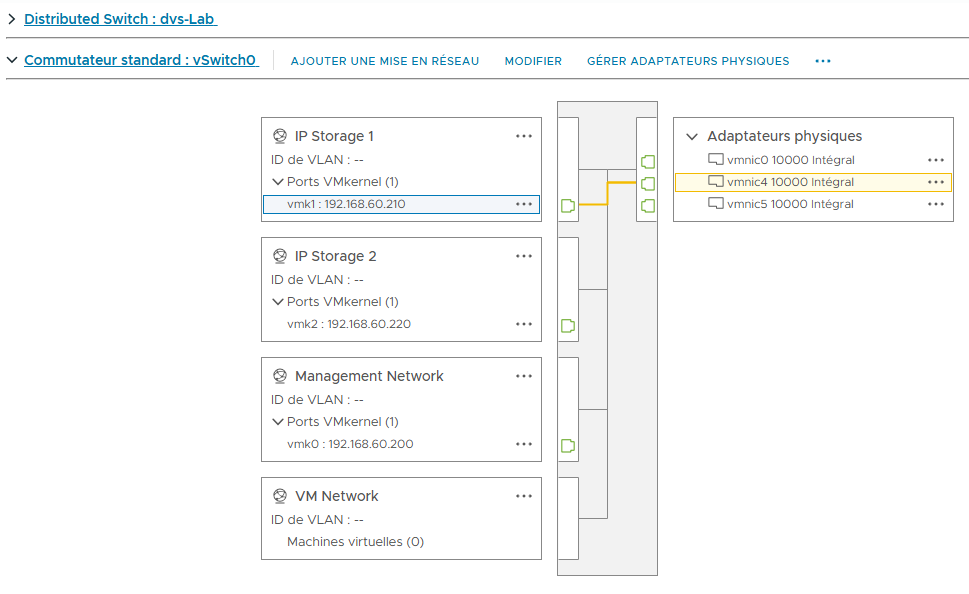Open actions menu for vmnic0 adapter
969x594 pixels.
936,160
